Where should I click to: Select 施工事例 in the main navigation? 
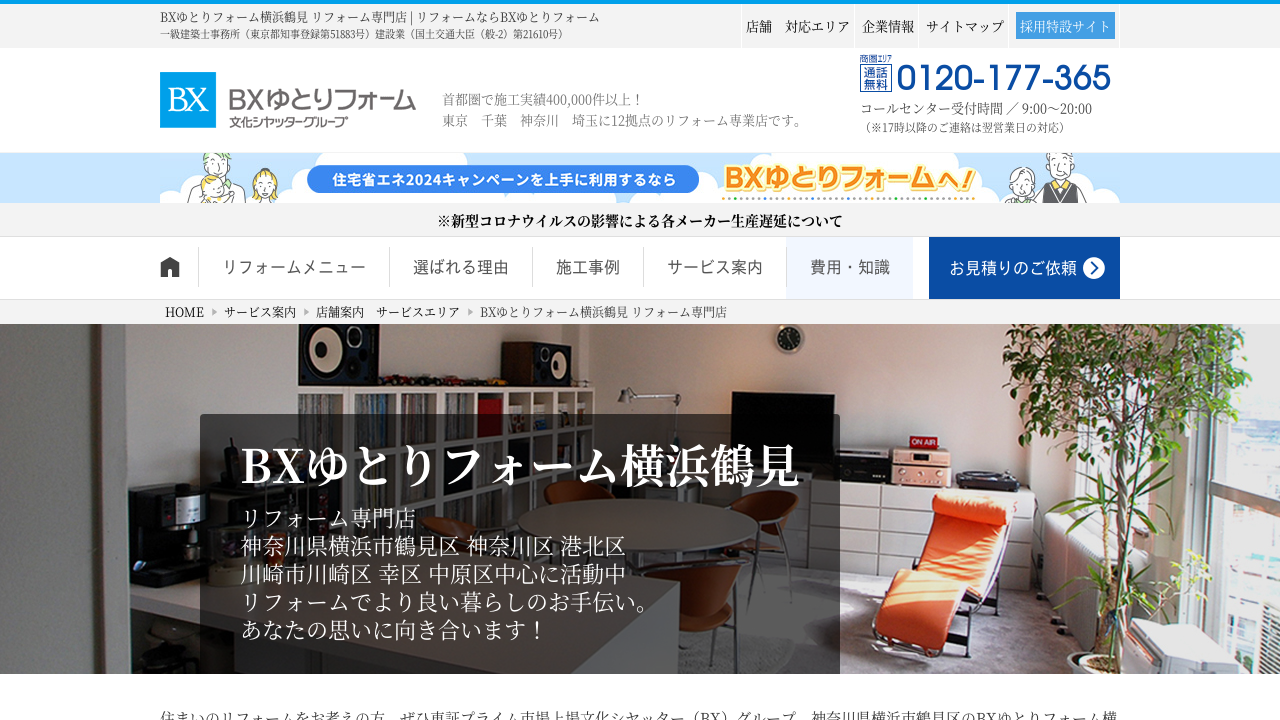[588, 268]
